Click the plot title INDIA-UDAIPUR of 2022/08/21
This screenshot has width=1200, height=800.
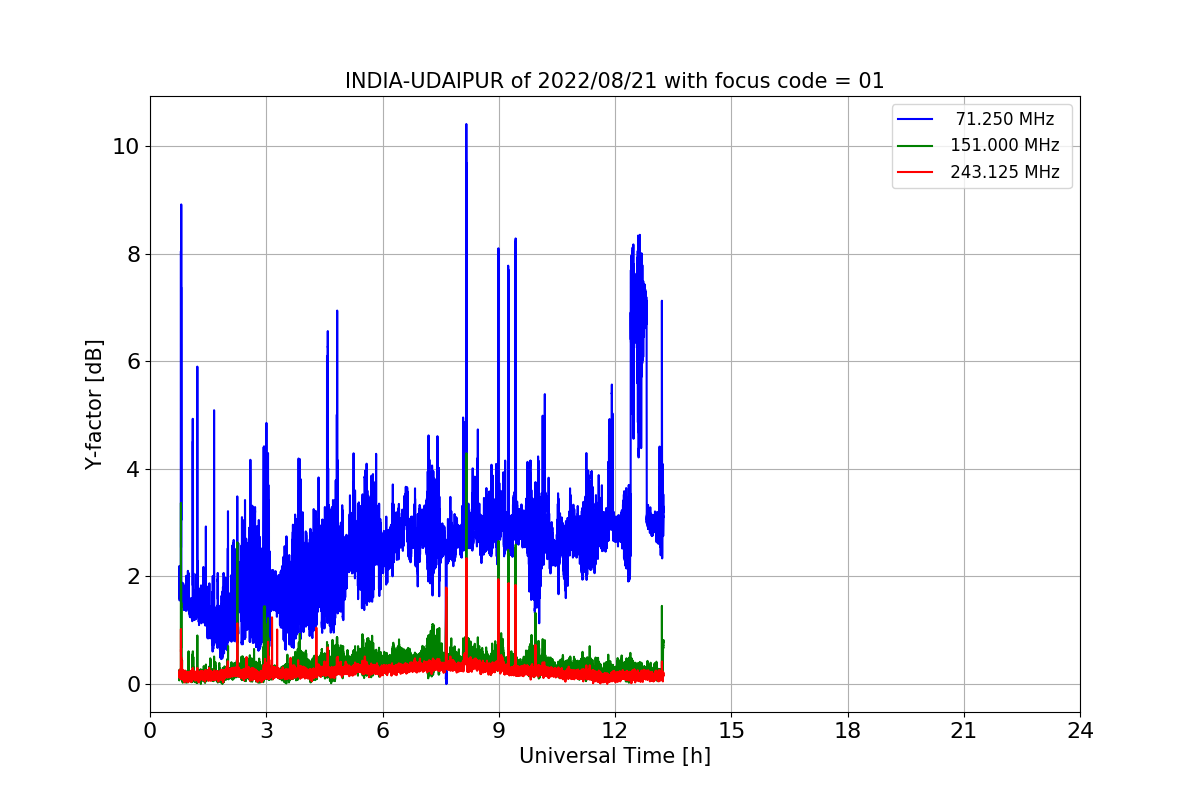(x=614, y=81)
